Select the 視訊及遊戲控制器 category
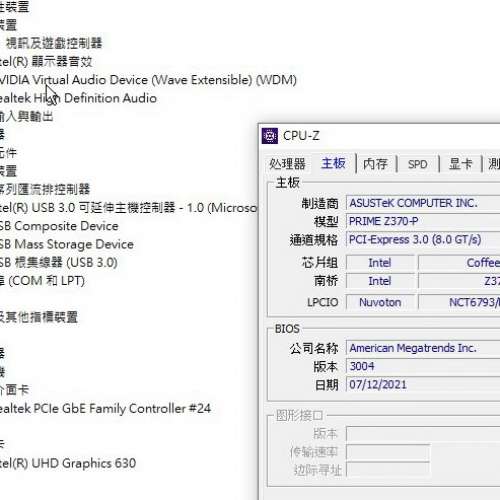The height and width of the screenshot is (500, 500). tap(54, 43)
